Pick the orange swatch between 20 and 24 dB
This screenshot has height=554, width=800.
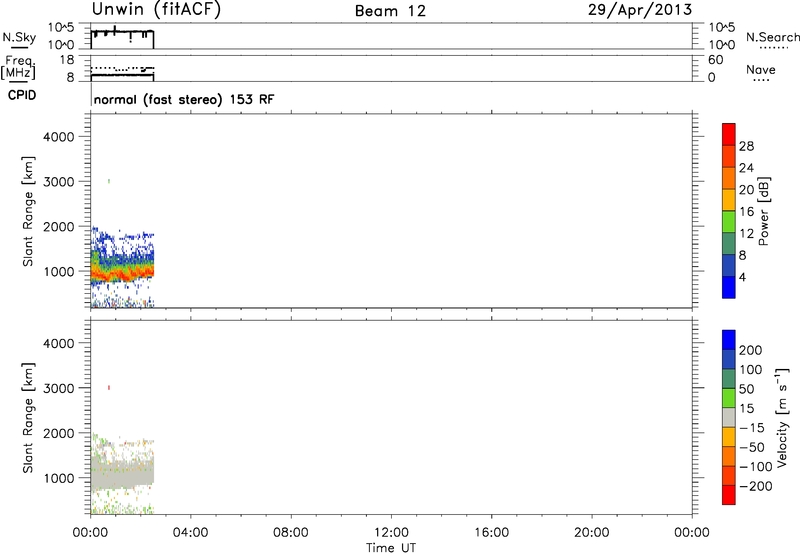coord(729,178)
